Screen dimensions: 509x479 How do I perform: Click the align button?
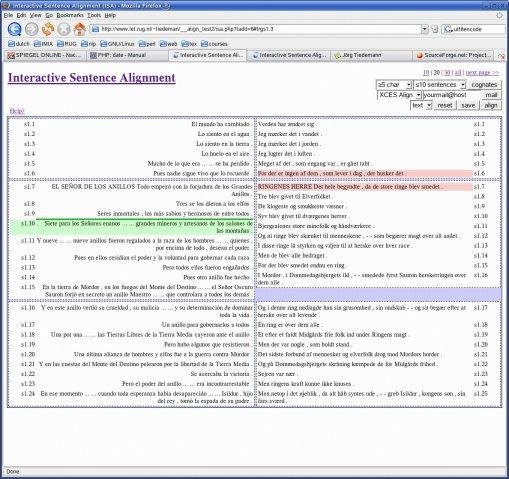tap(491, 105)
